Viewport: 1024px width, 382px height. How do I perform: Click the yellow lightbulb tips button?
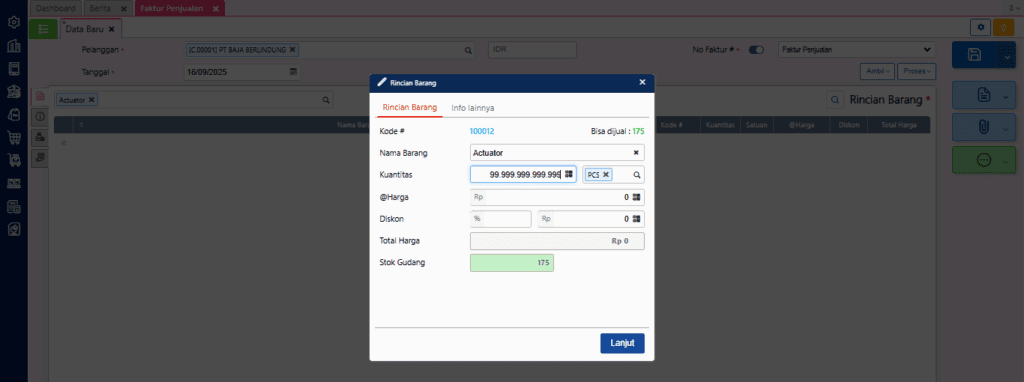pos(1003,27)
